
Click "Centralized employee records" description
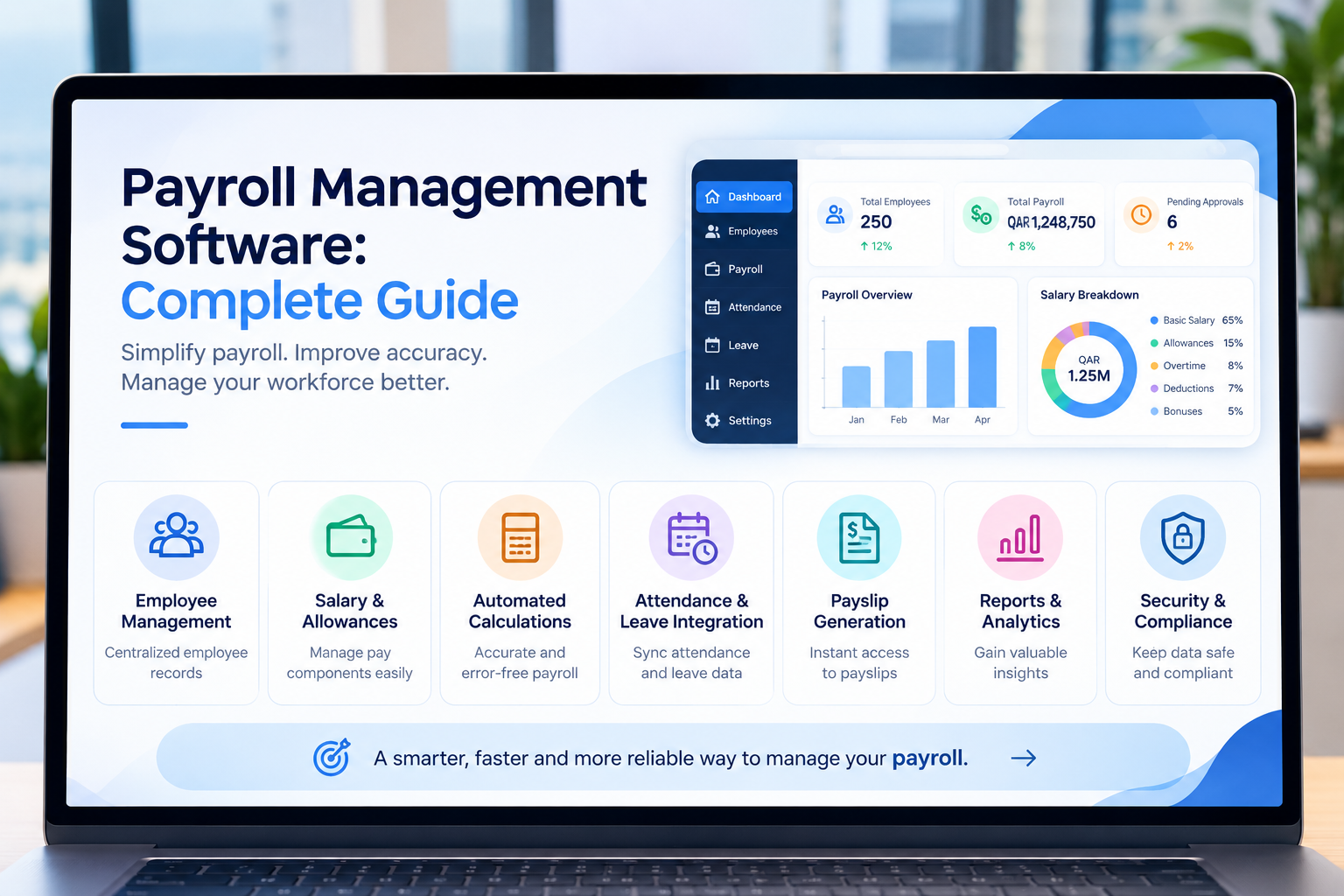176,662
